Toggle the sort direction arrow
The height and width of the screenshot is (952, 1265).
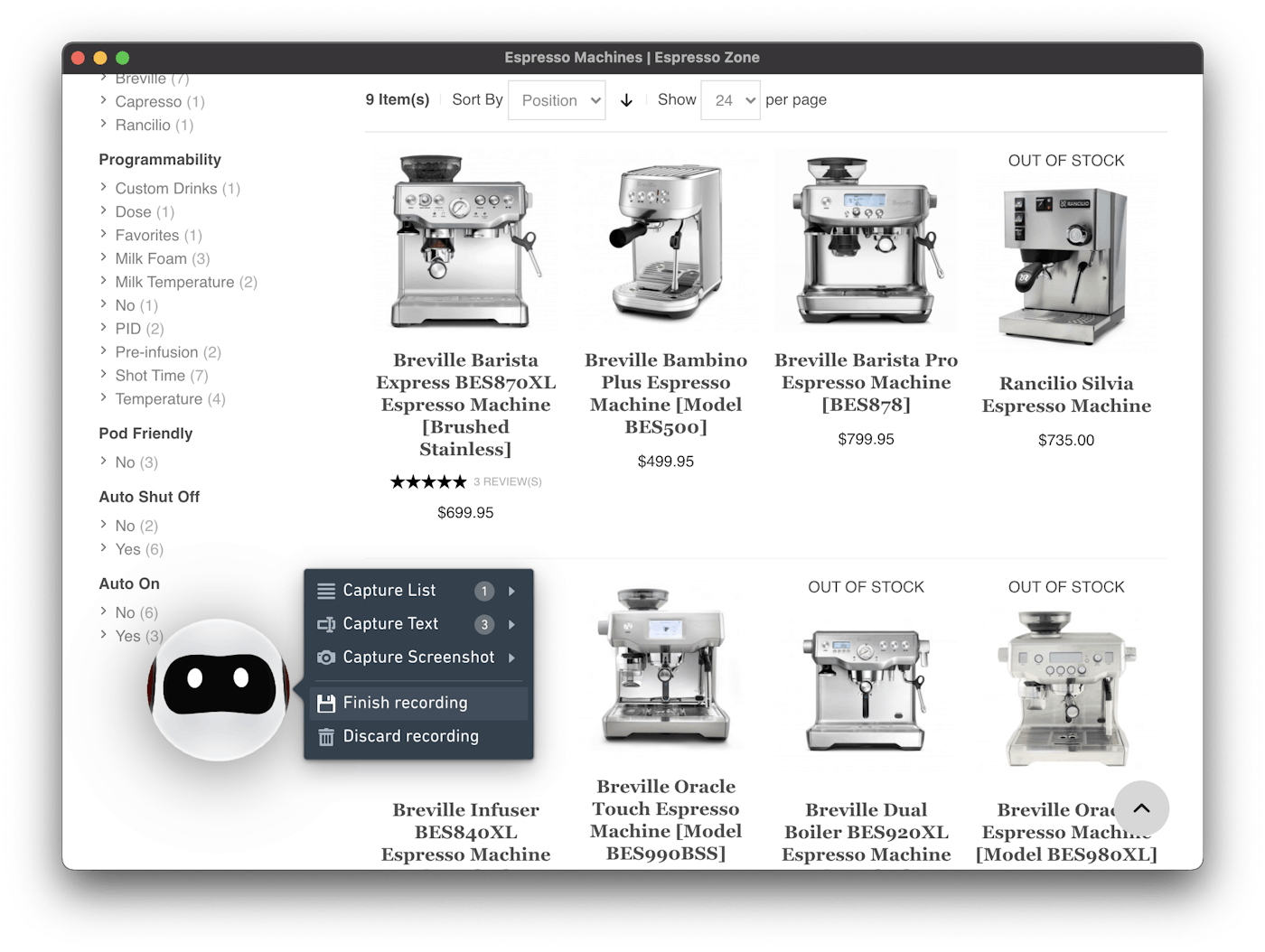coord(626,100)
